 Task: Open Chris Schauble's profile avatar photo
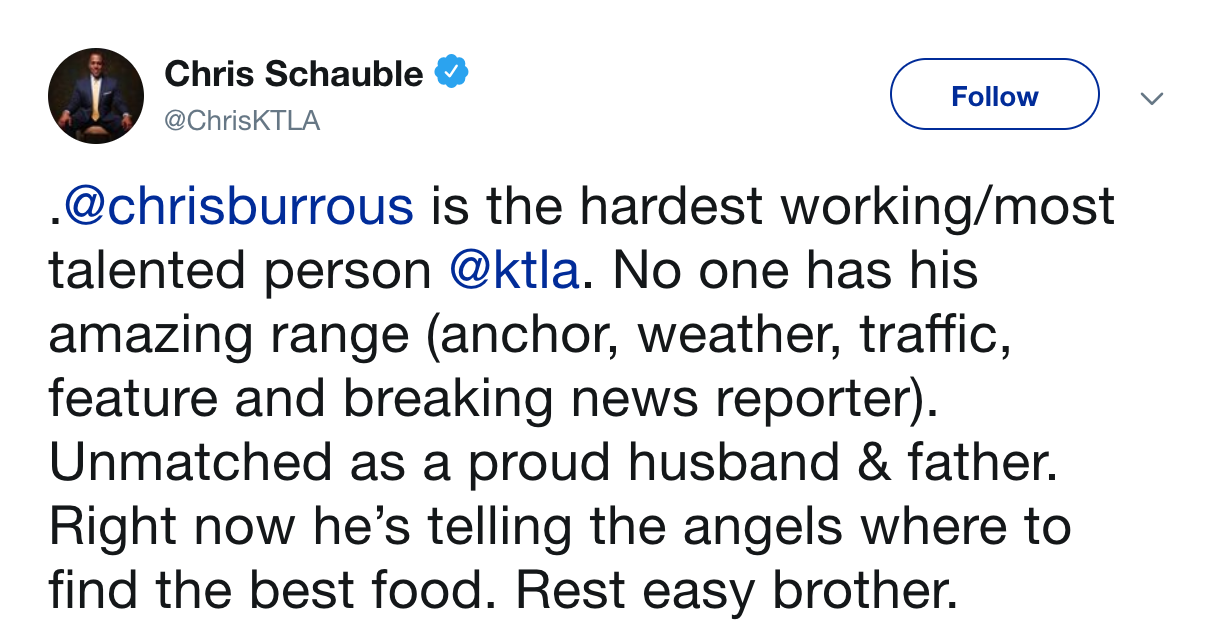tap(95, 96)
